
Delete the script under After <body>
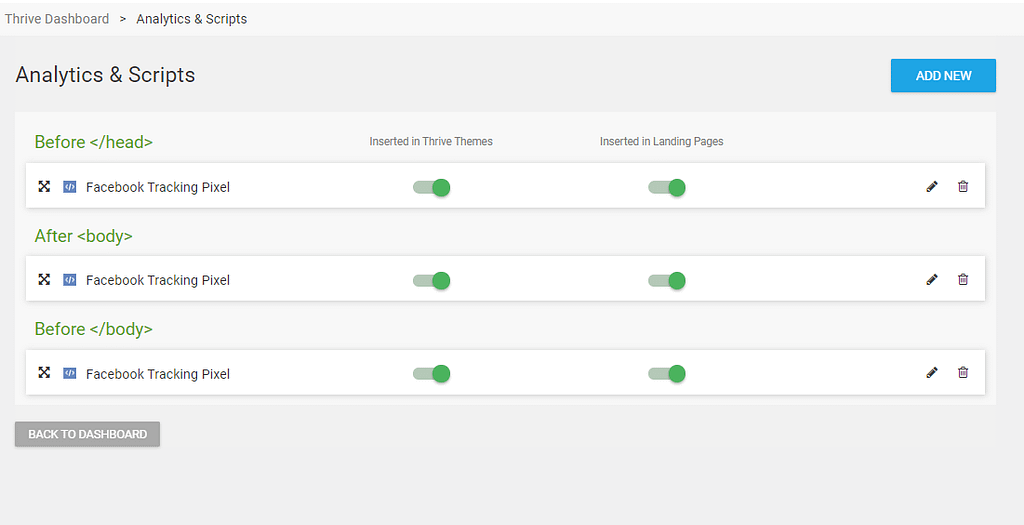(x=963, y=280)
